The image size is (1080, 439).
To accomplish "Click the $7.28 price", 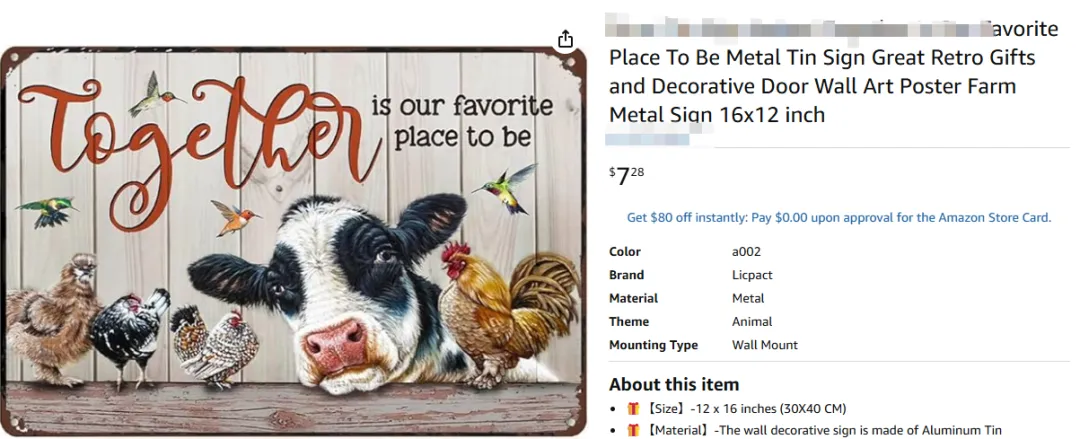I will click(627, 176).
